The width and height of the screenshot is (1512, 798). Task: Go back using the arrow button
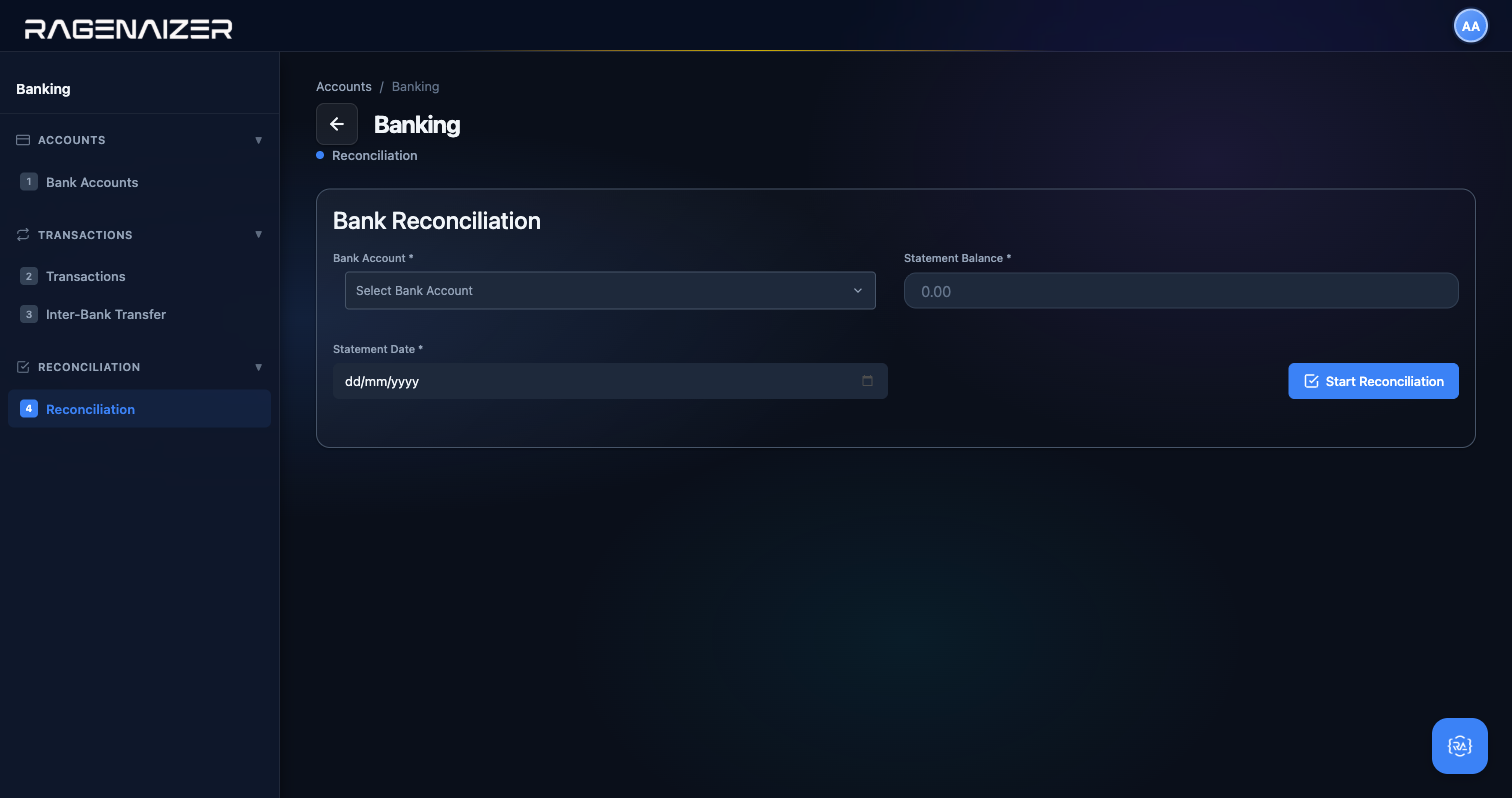pyautogui.click(x=337, y=124)
